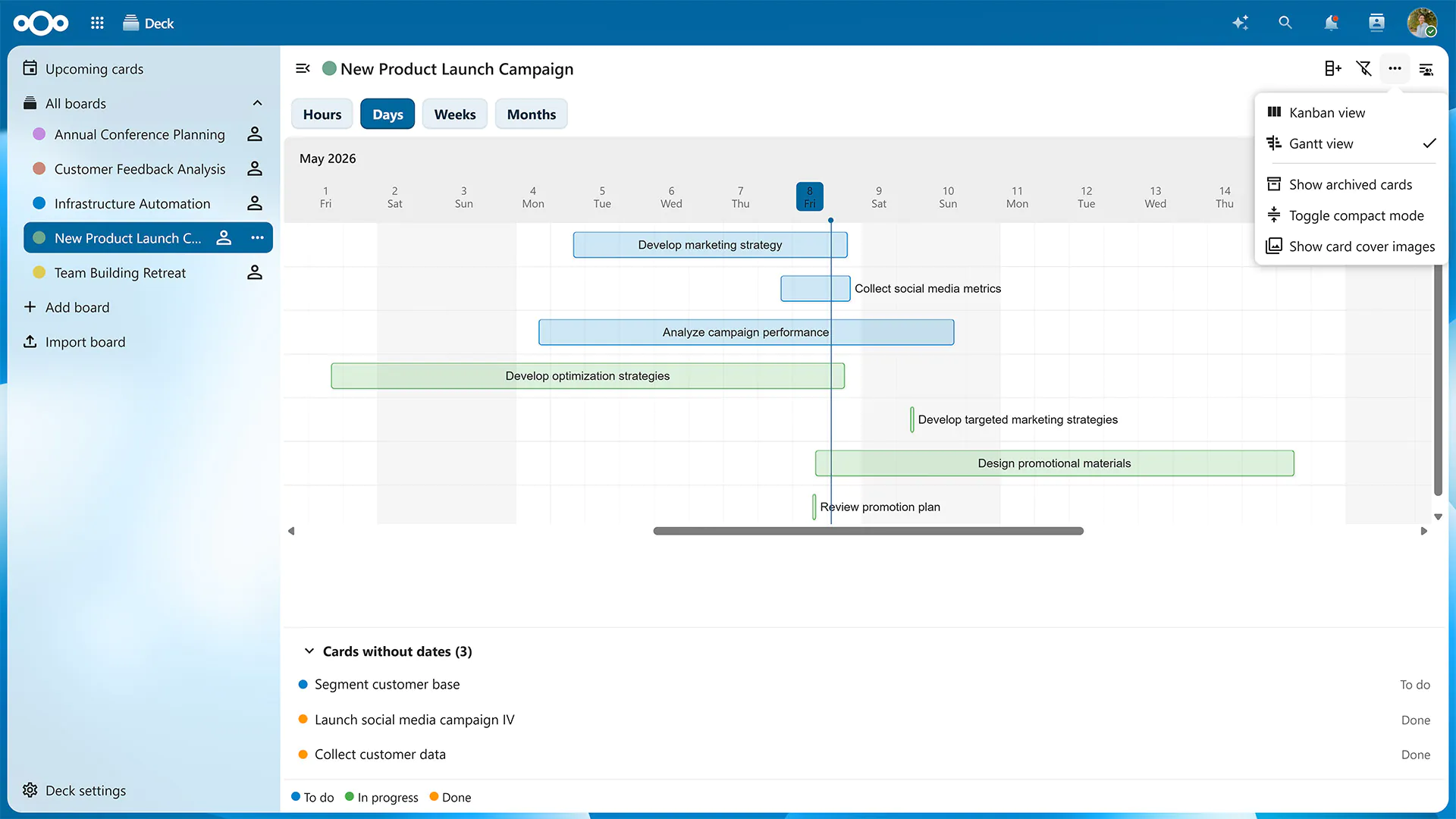Open New Product Launch board actions menu
The image size is (1456, 819).
click(x=258, y=238)
